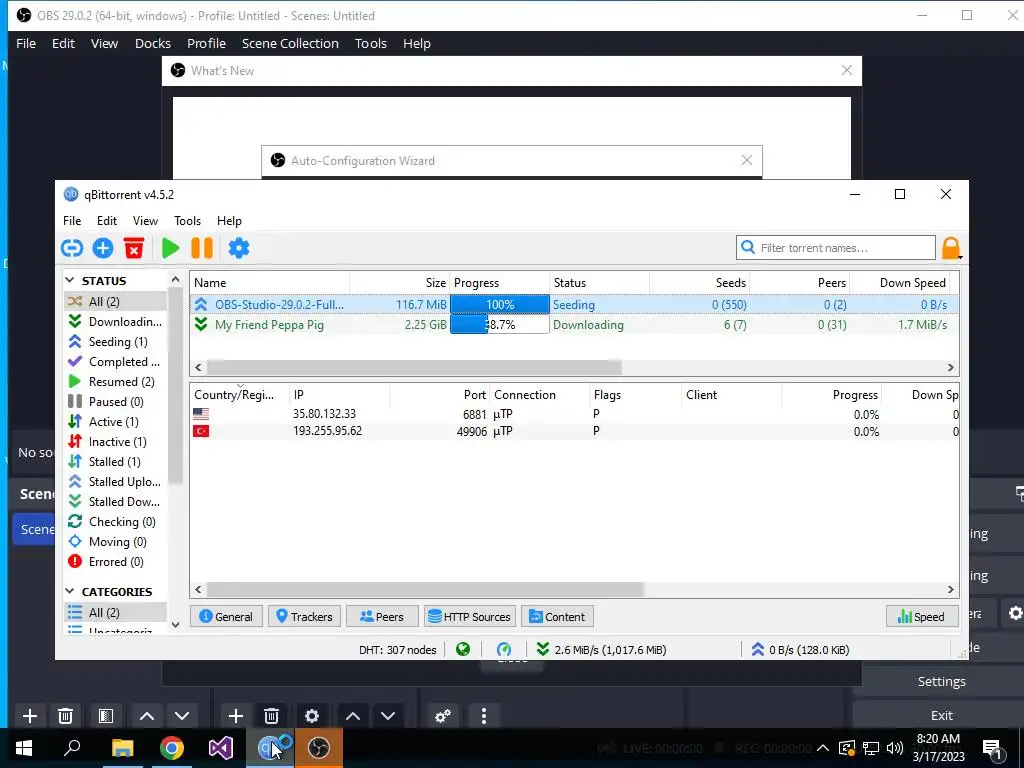Switch to the HTTP Sources tab
This screenshot has width=1024, height=768.
coord(470,616)
